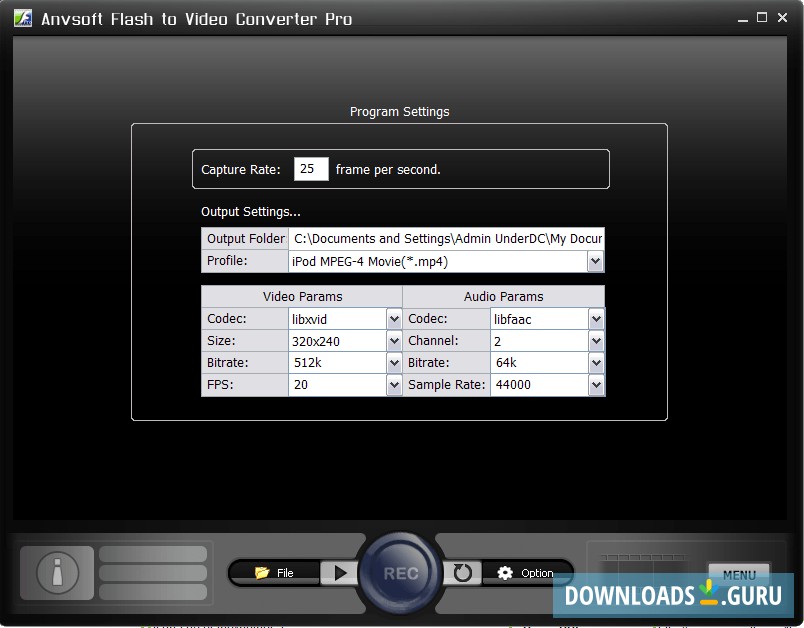Click the play preview button
Viewport: 804px width, 628px height.
tap(339, 573)
